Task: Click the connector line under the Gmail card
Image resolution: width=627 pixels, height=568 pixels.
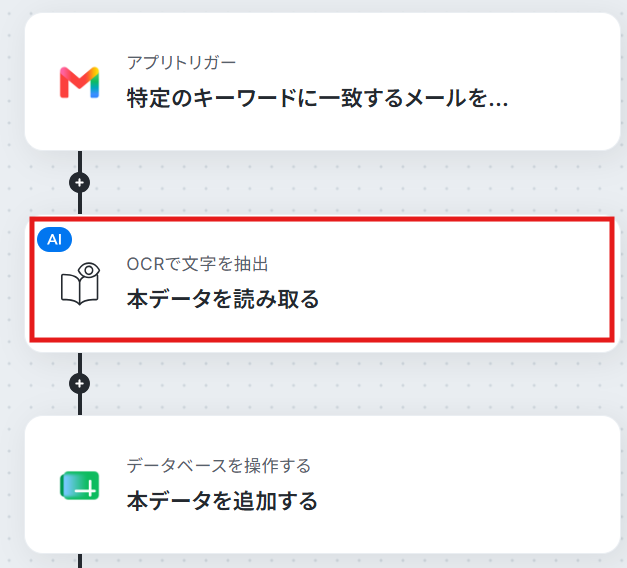Action: pos(80,161)
